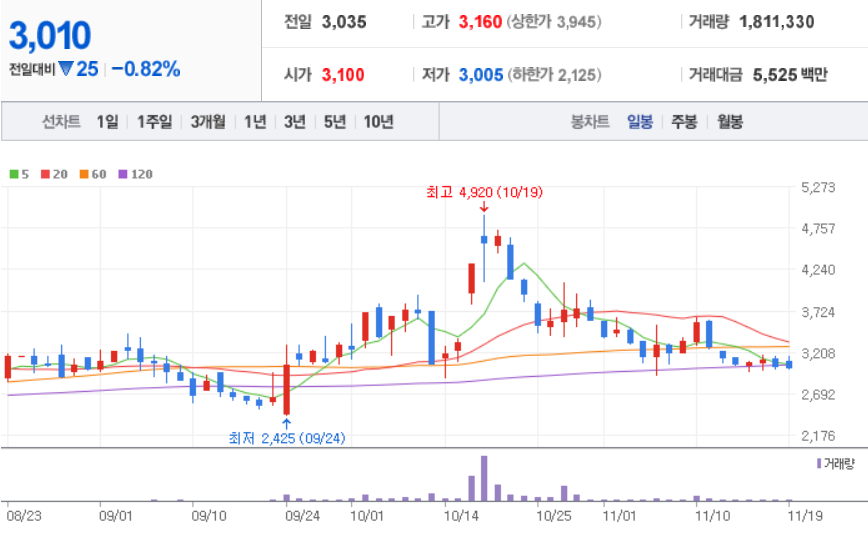
Task: Click the 저가 value 3,005
Action: coord(480,75)
